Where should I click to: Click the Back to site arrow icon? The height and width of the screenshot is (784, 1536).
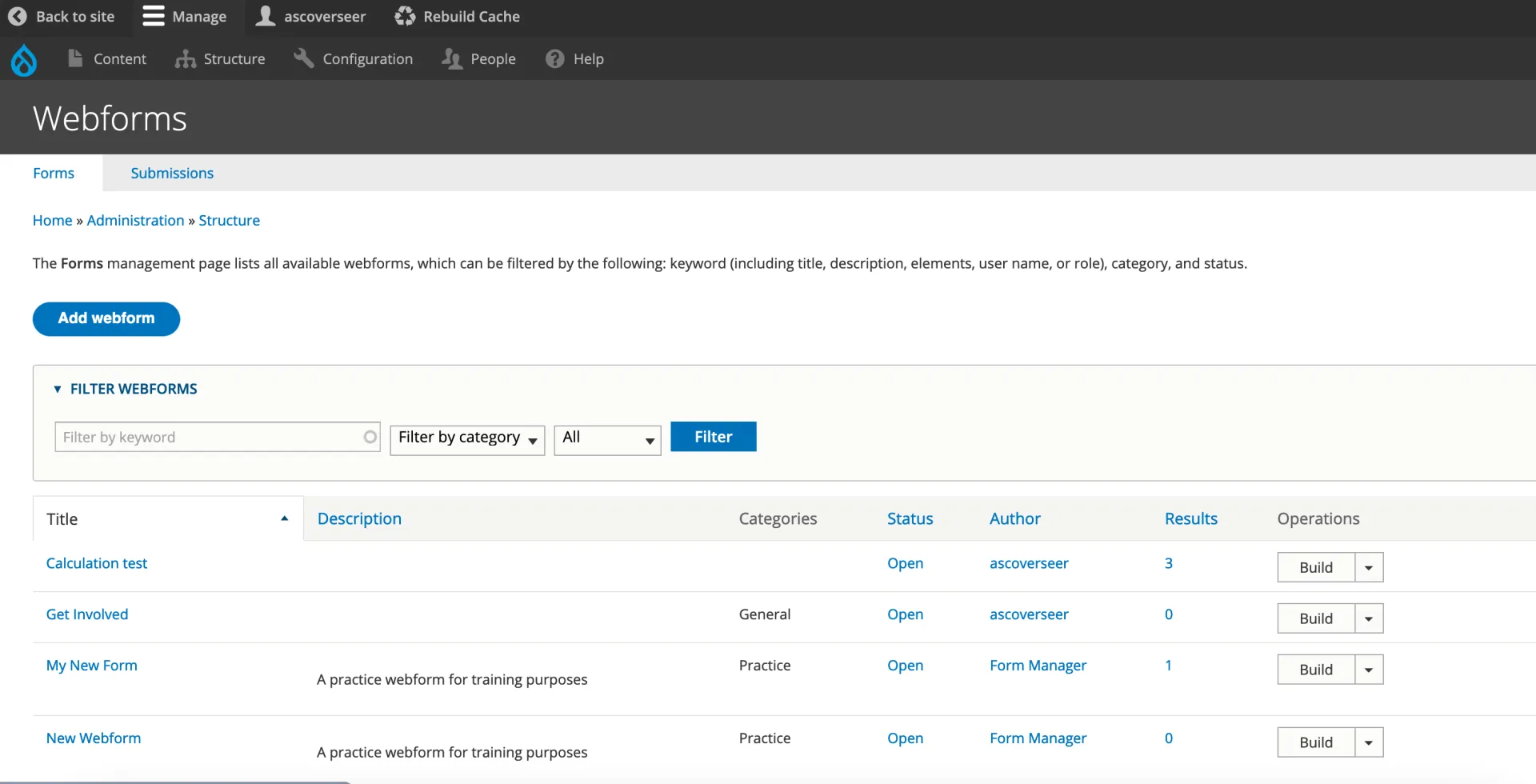coord(17,16)
